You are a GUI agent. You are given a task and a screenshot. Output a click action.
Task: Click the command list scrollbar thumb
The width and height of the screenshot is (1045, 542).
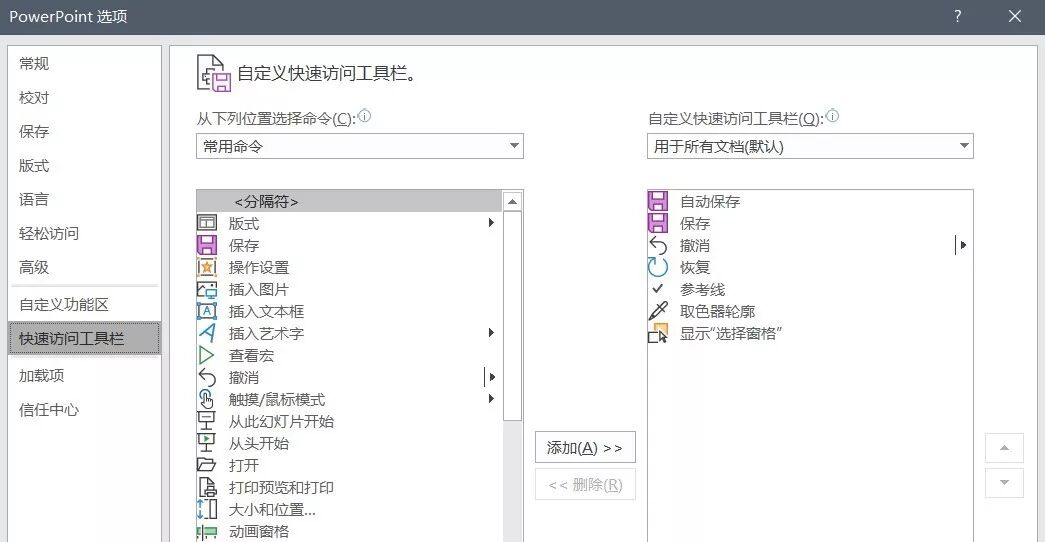coord(512,316)
